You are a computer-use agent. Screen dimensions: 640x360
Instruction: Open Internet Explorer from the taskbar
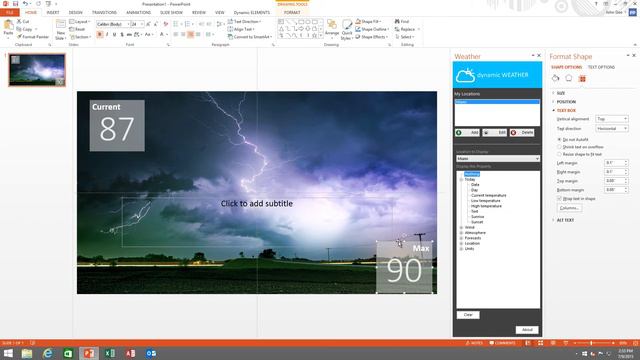coord(48,353)
